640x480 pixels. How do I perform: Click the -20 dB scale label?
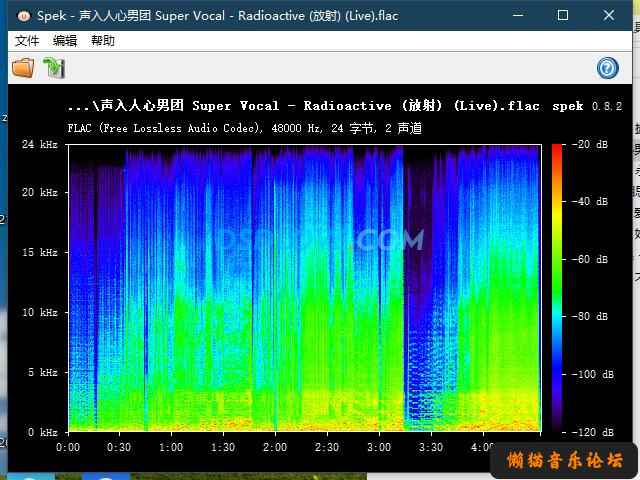590,144
